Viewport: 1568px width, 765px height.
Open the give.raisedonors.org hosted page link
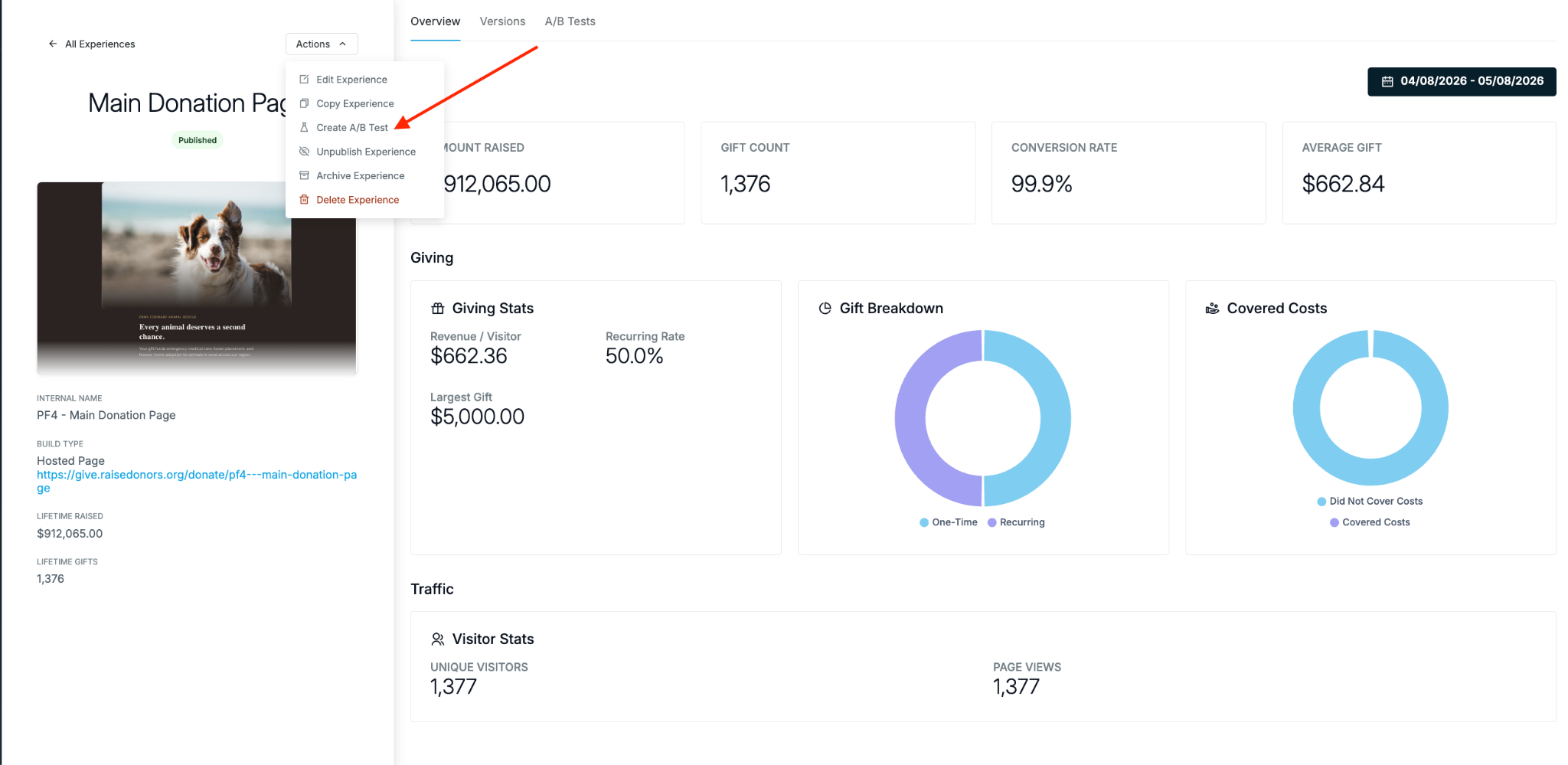coord(197,481)
